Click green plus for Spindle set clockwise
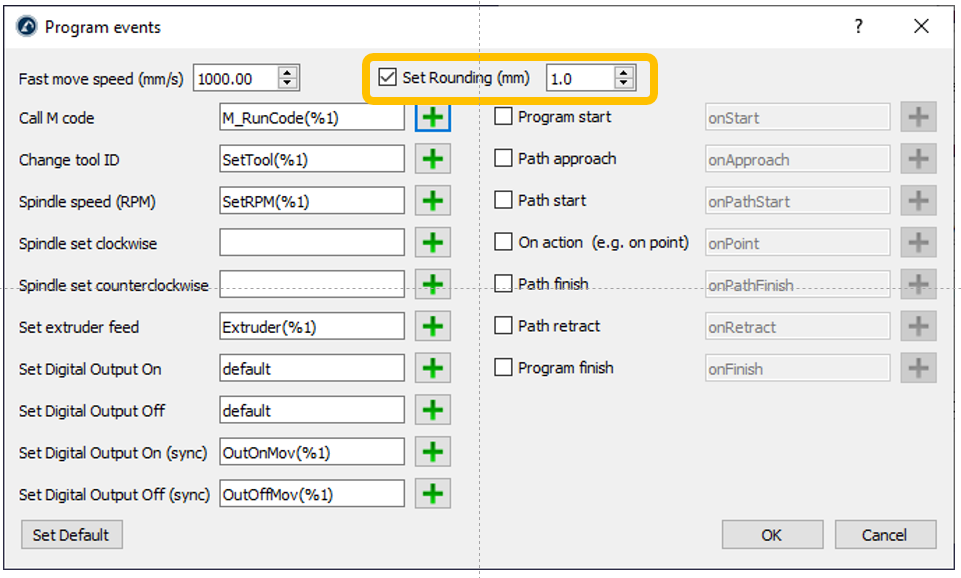The width and height of the screenshot is (961, 578). tap(432, 243)
